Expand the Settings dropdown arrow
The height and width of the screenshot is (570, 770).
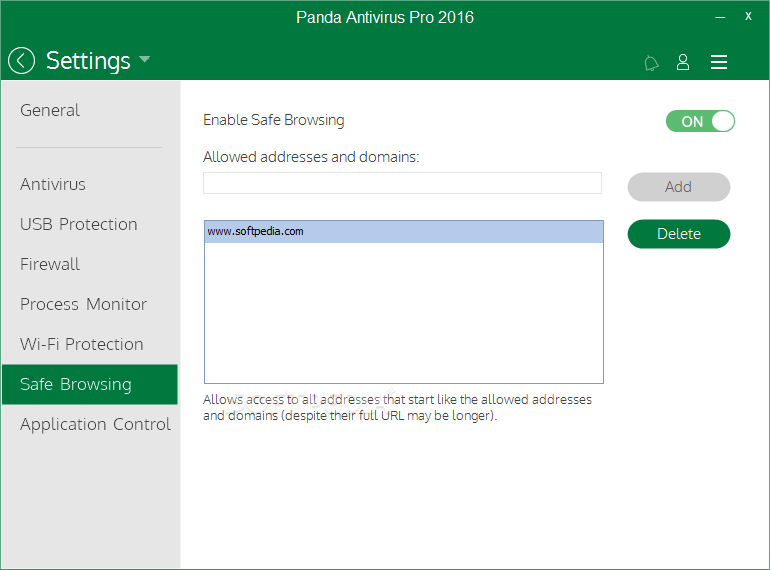tap(144, 59)
